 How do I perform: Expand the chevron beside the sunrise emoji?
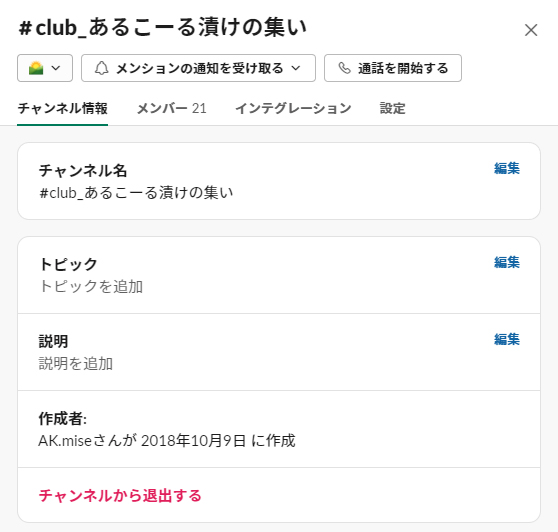click(56, 68)
